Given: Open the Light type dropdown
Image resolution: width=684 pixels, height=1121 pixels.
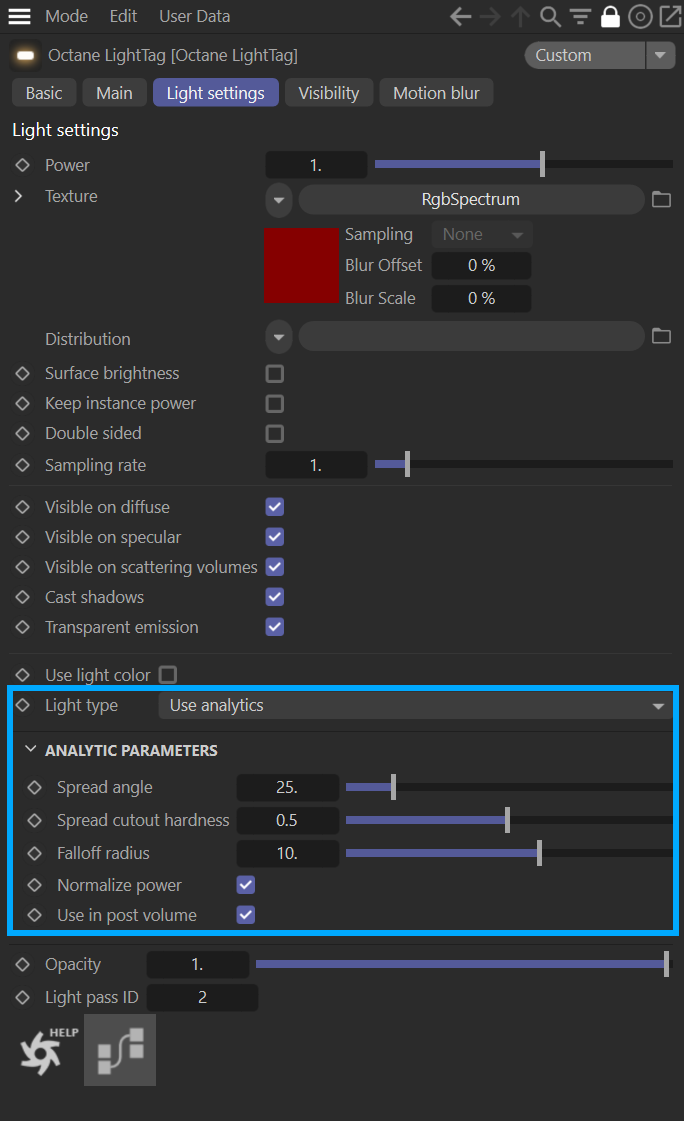Looking at the screenshot, I should pos(416,705).
